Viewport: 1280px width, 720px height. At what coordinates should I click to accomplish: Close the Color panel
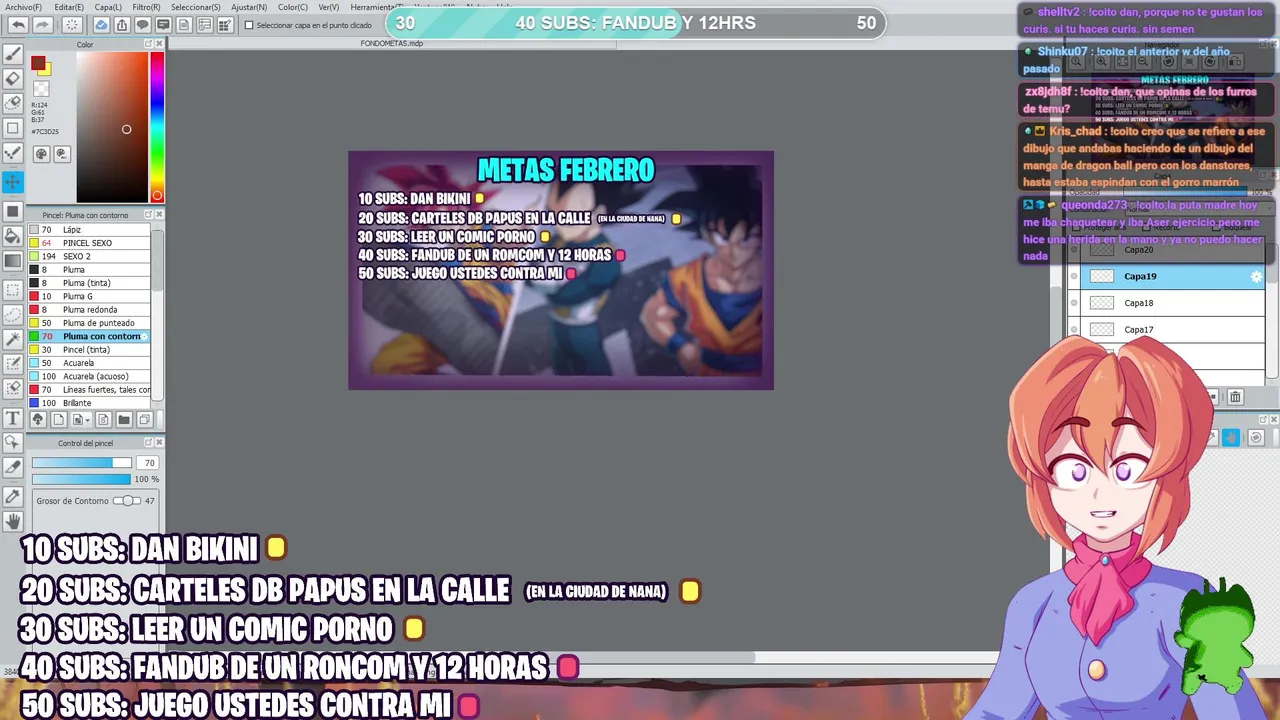[159, 44]
